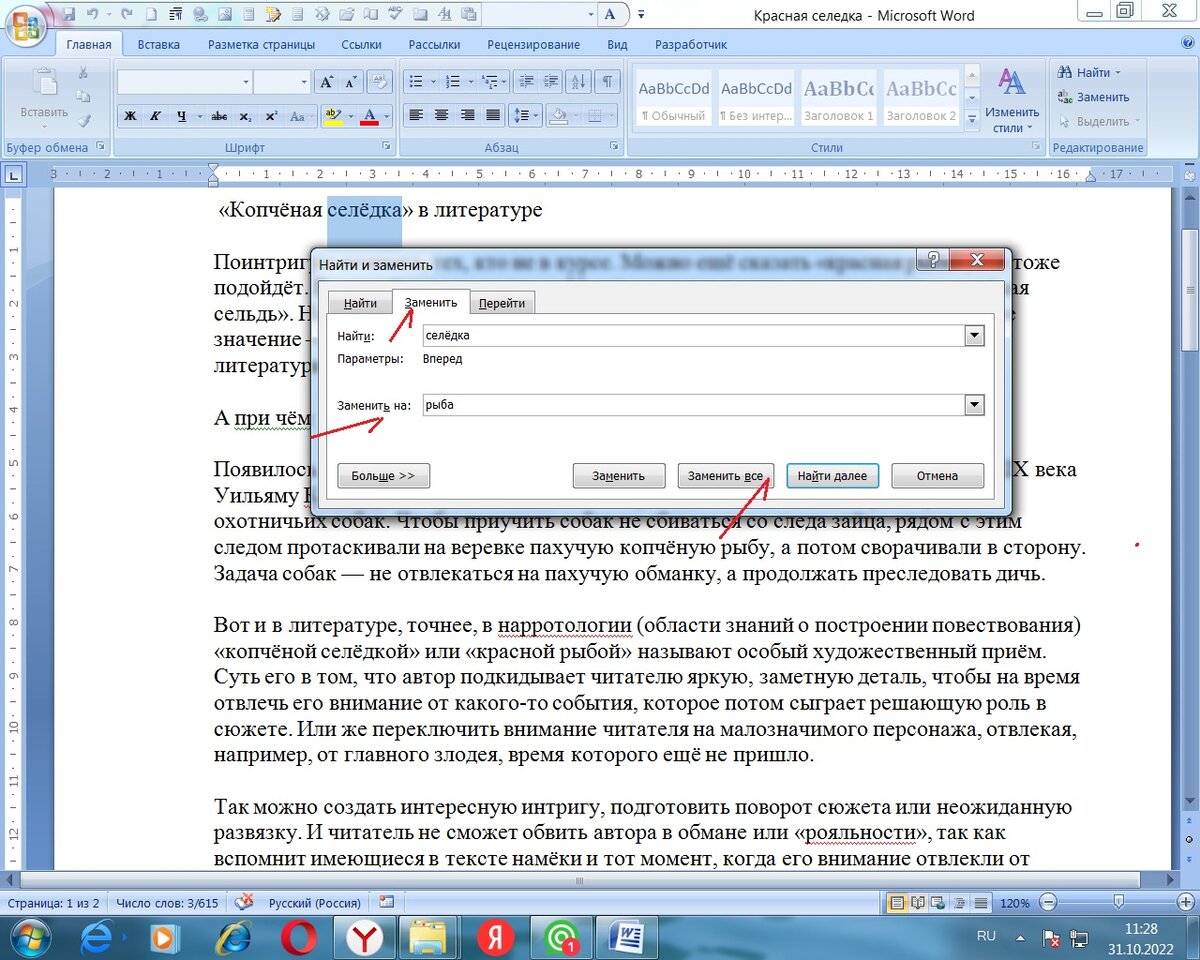Click the 'Заменить на' text field

[x=693, y=406]
